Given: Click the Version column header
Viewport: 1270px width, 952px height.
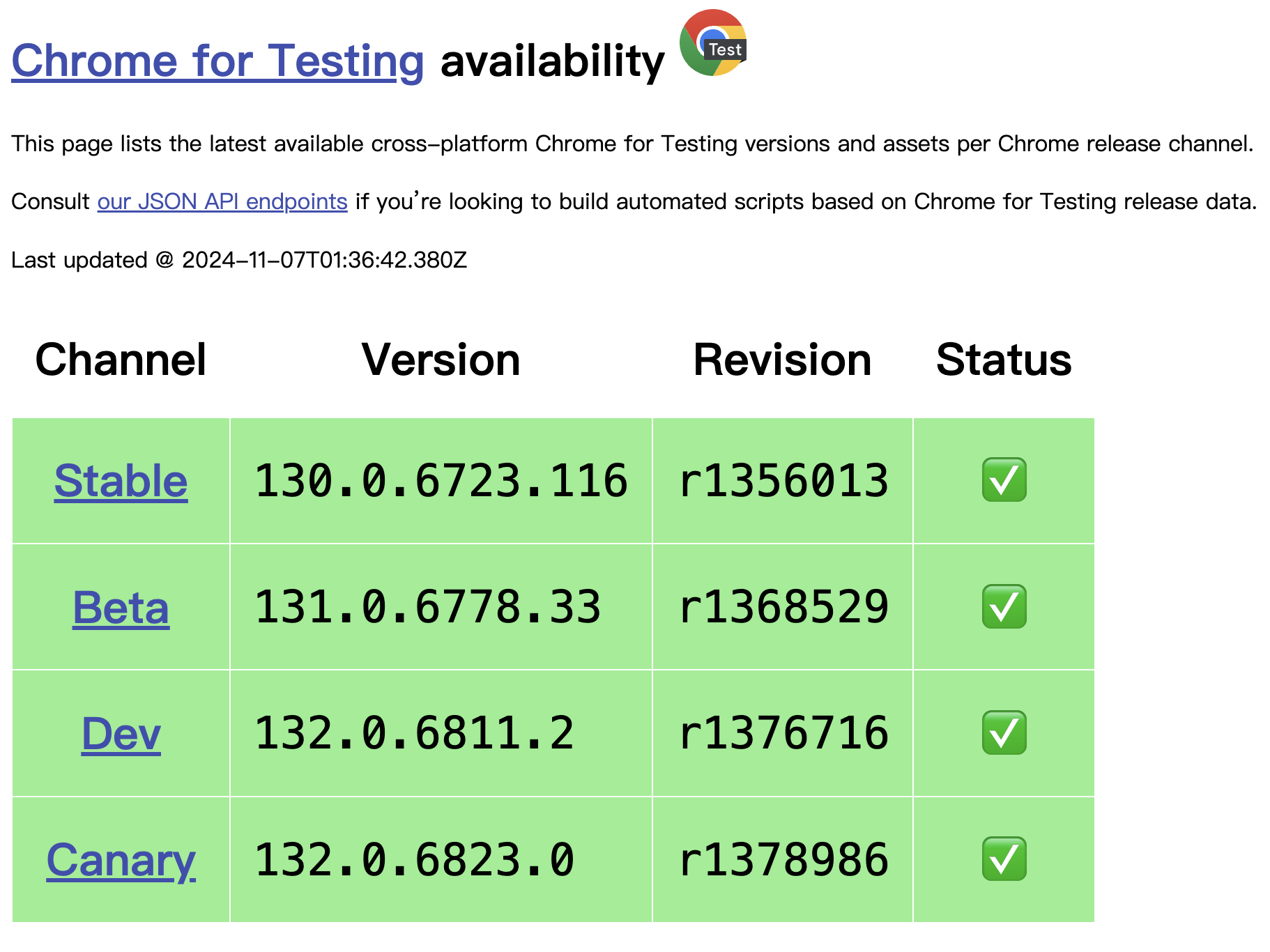Looking at the screenshot, I should pos(441,360).
